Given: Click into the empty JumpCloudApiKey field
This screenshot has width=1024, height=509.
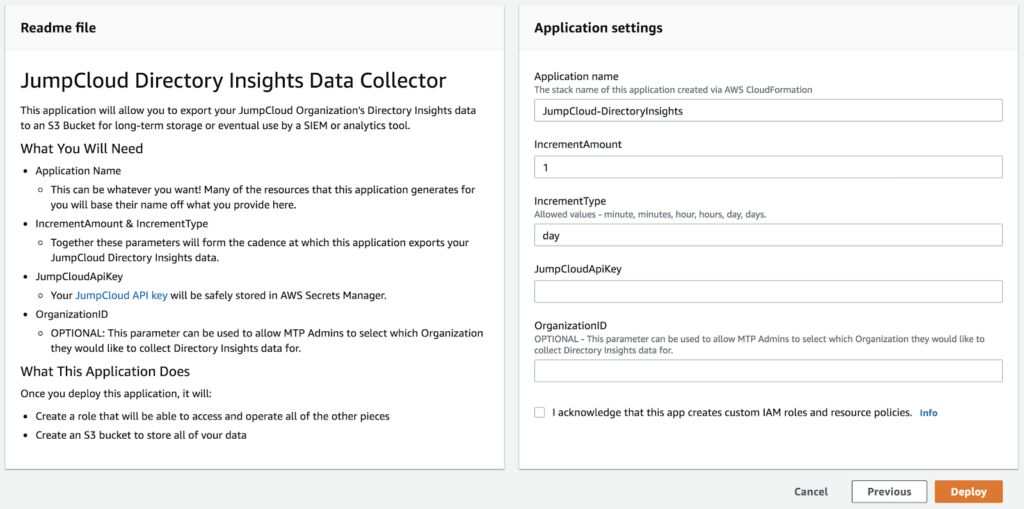Looking at the screenshot, I should (767, 291).
